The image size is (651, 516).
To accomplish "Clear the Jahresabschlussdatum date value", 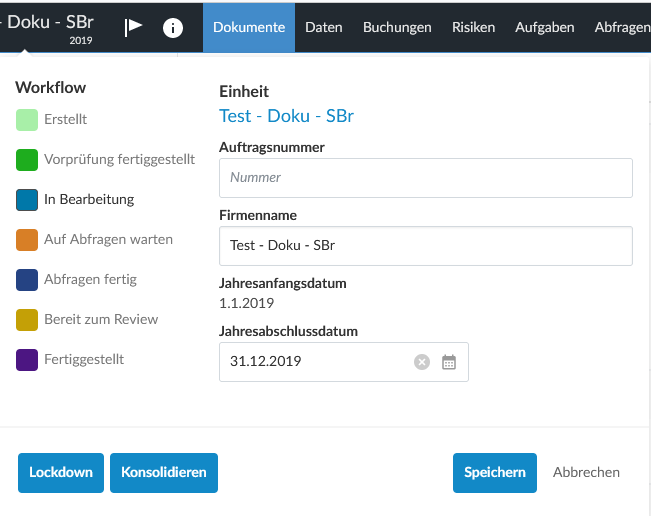I will click(422, 362).
